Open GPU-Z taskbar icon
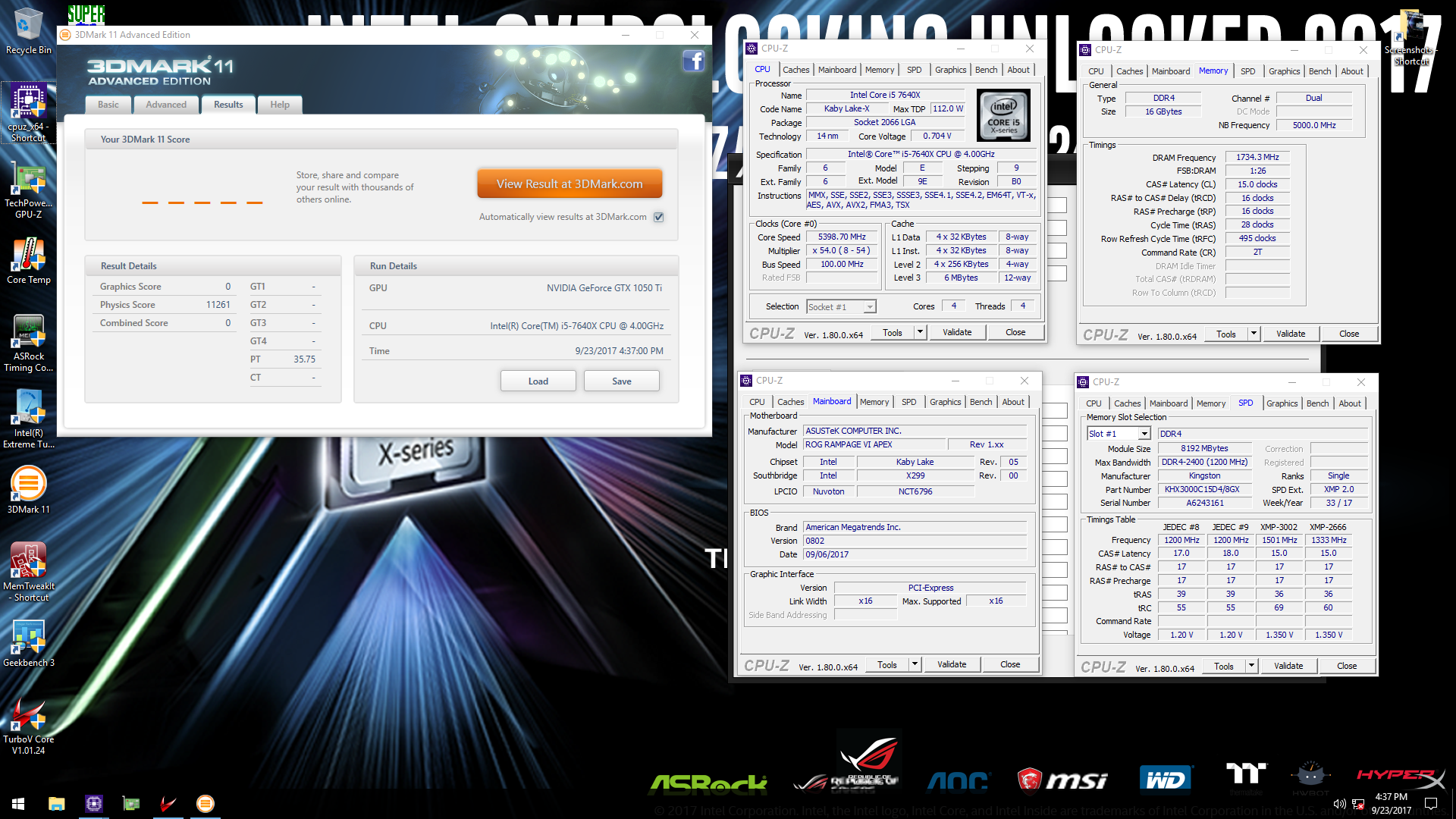 coord(130,804)
